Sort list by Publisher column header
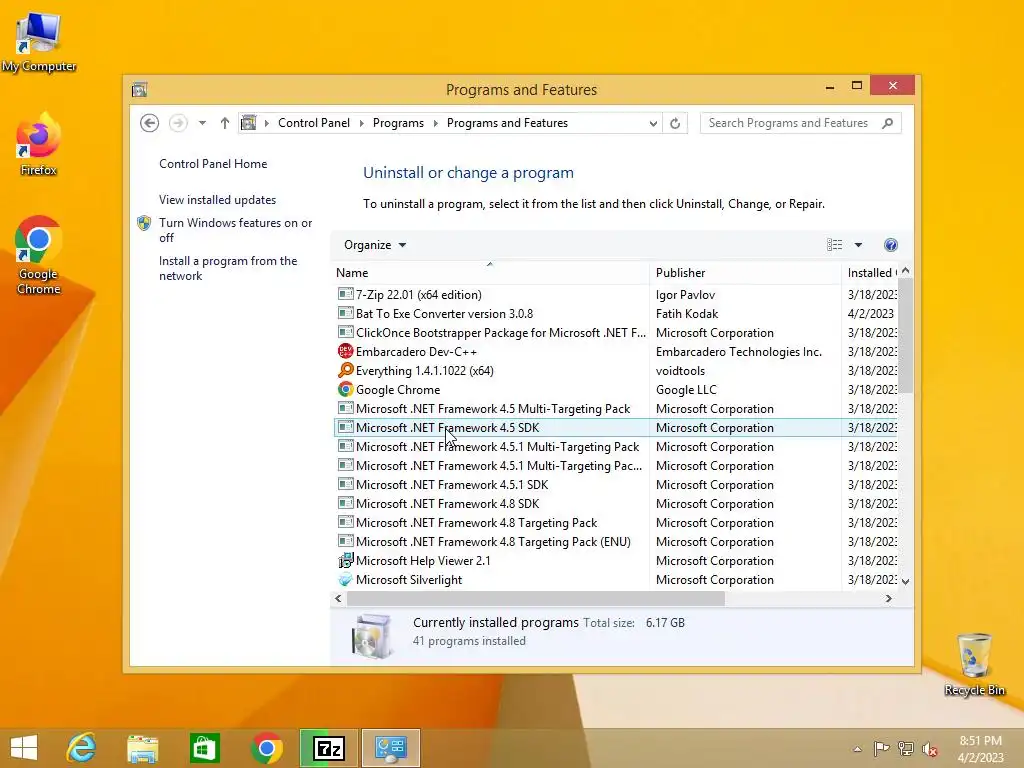Viewport: 1024px width, 768px height. coord(745,273)
